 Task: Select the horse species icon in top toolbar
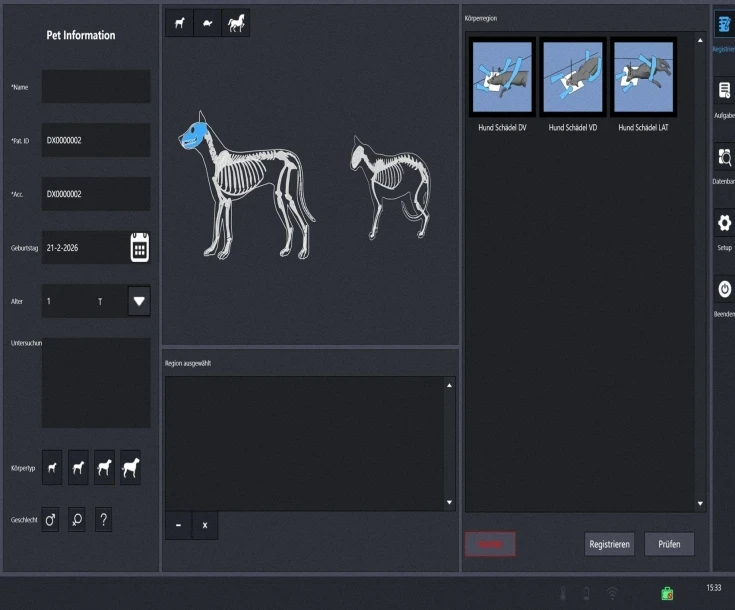(x=236, y=23)
